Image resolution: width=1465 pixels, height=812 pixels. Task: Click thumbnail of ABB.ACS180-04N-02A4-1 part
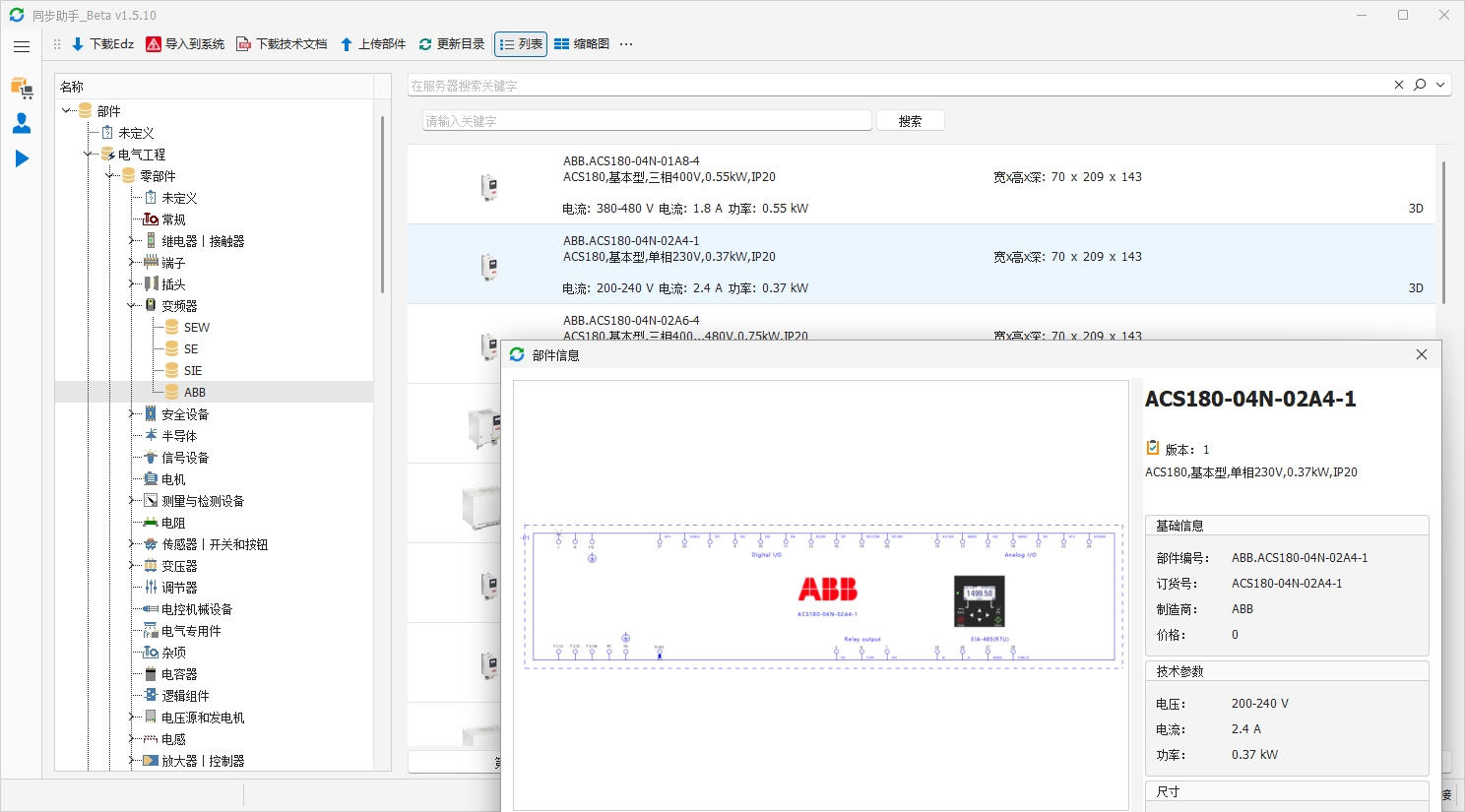click(x=489, y=266)
